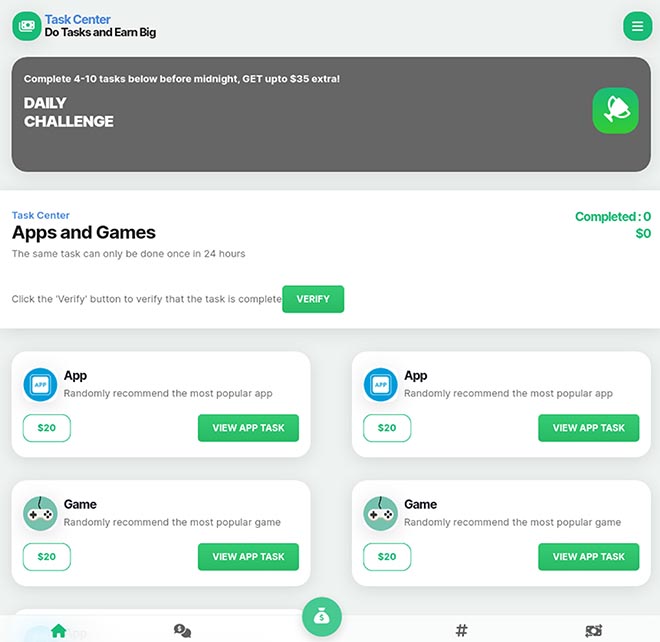
Task: Go to Home in bottom navigation
Action: coord(59,630)
